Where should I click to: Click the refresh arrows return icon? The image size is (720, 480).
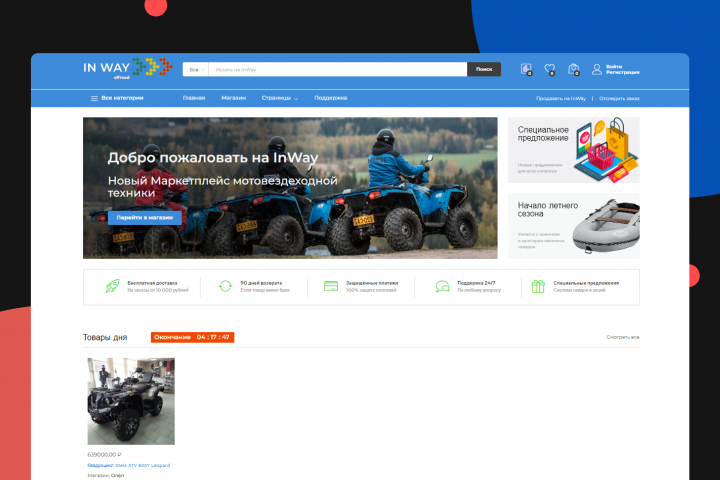pos(225,286)
